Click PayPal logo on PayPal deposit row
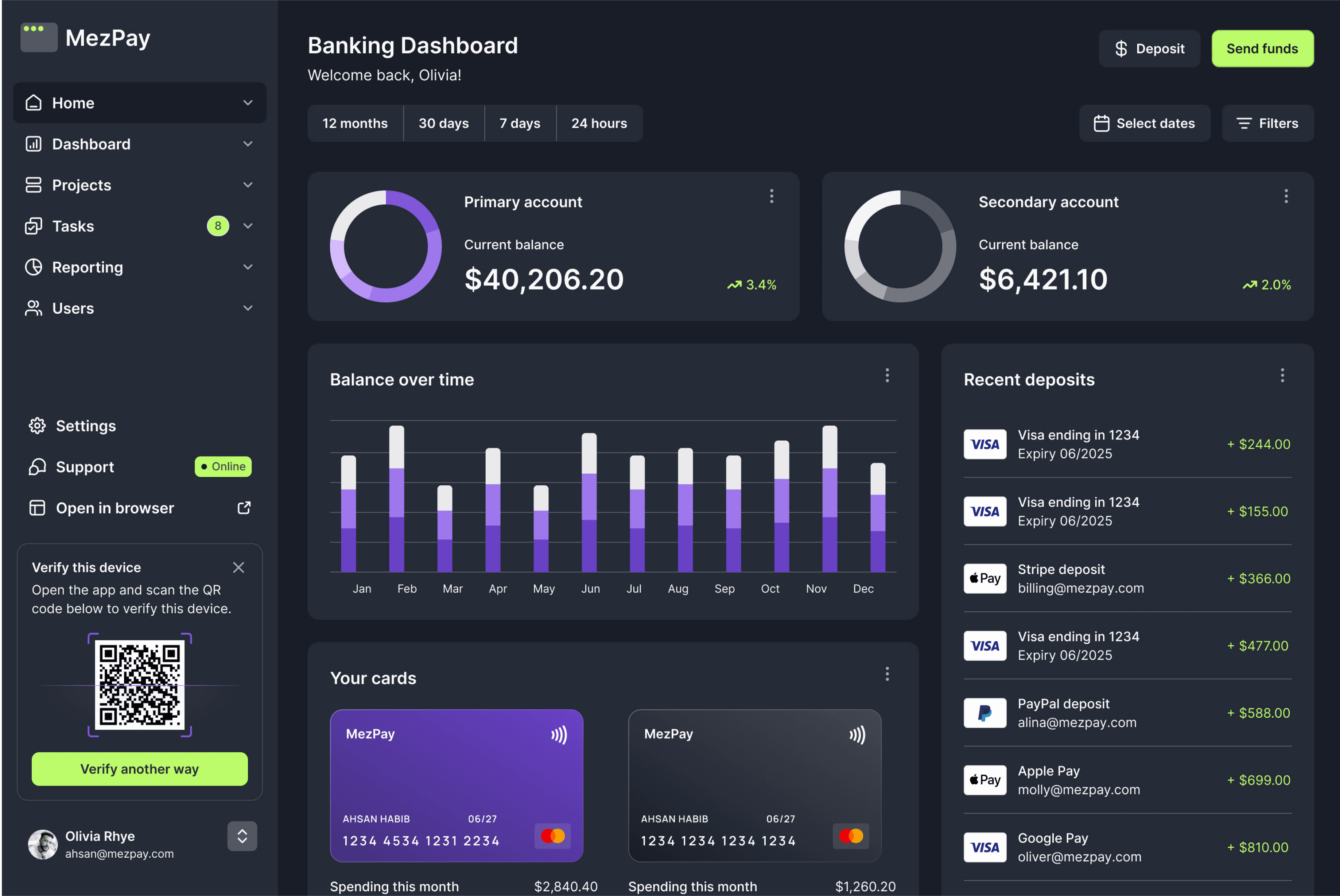Viewport: 1340px width, 896px height. pos(985,713)
